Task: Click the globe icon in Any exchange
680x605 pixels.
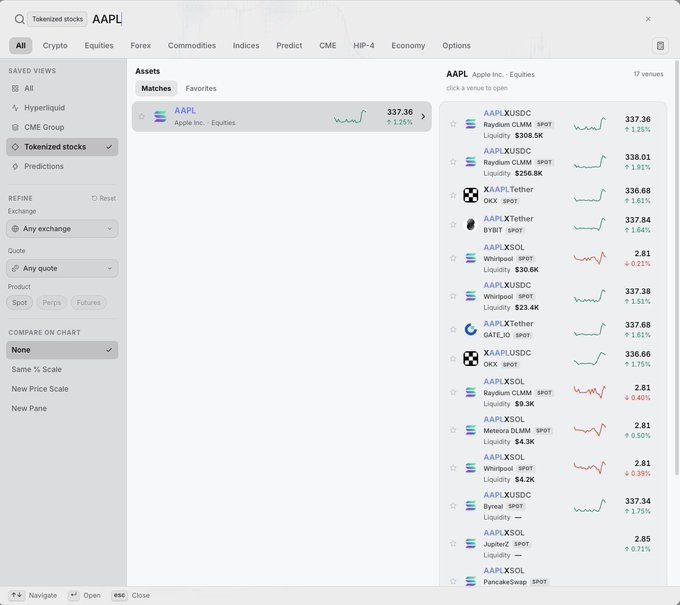Action: [x=15, y=229]
